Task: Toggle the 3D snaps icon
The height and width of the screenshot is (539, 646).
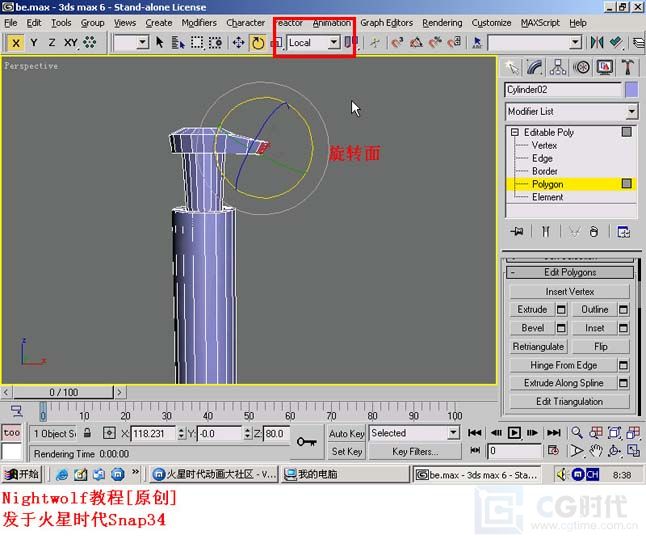Action: pyautogui.click(x=397, y=42)
